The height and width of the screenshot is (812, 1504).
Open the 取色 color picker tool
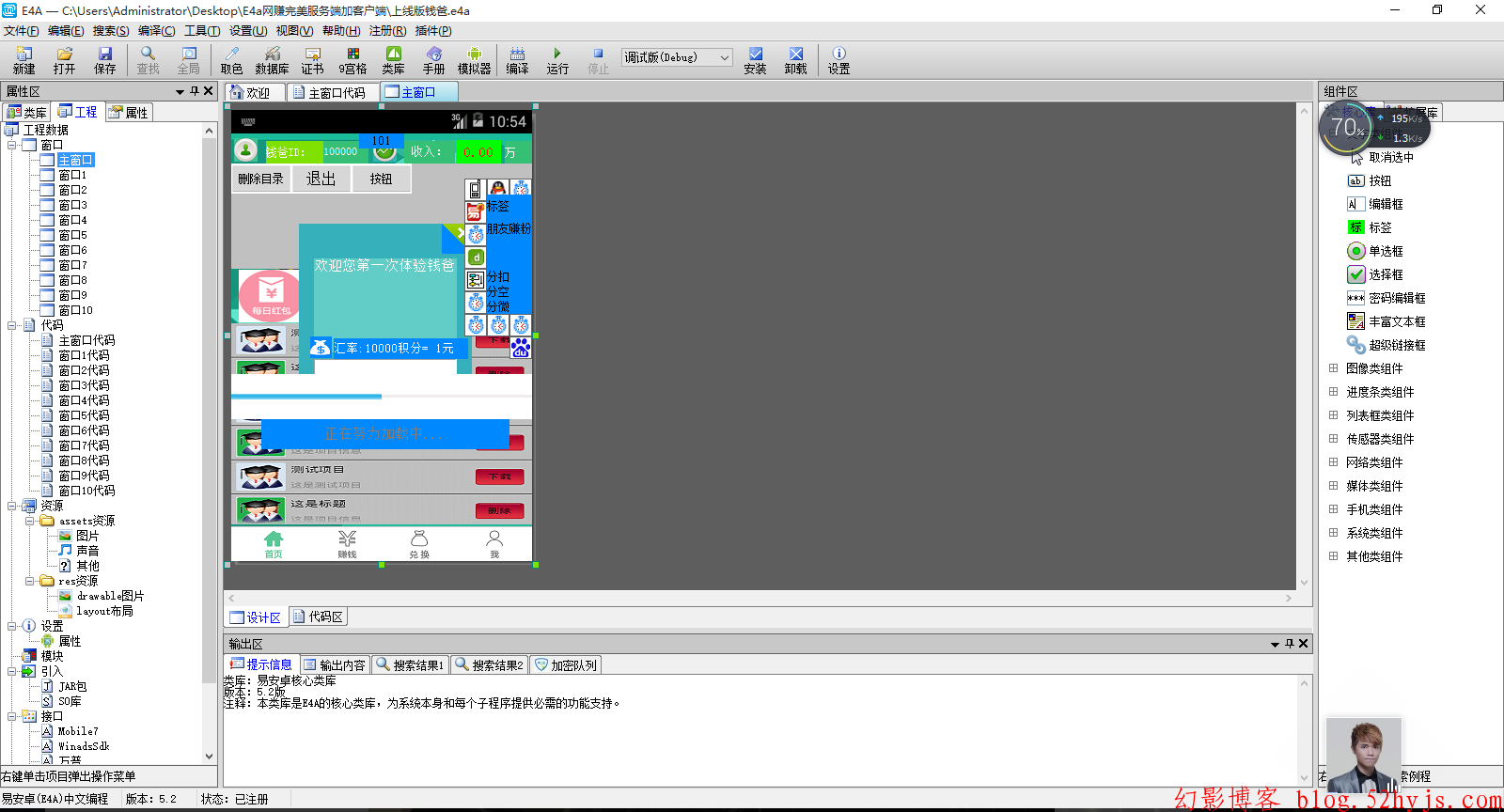click(231, 60)
